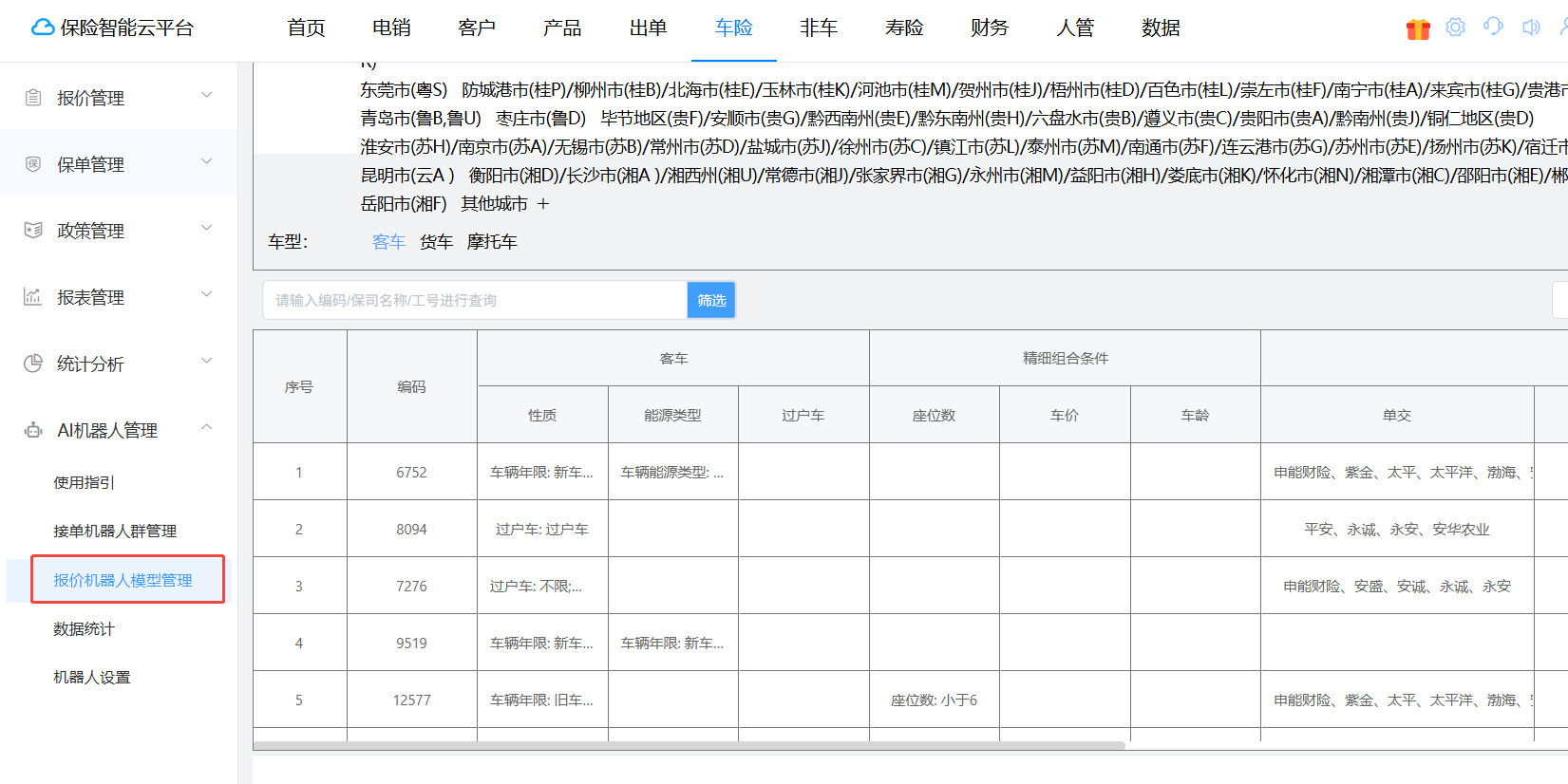
Task: Click code 7276 in row 3
Action: [411, 586]
